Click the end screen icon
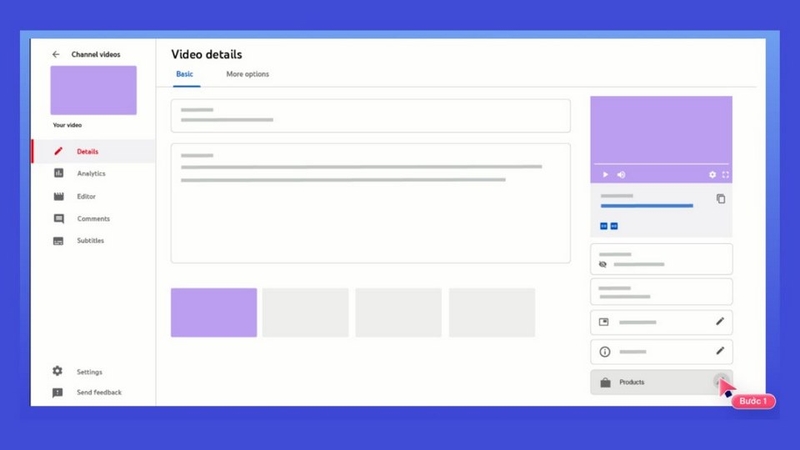 (x=604, y=322)
